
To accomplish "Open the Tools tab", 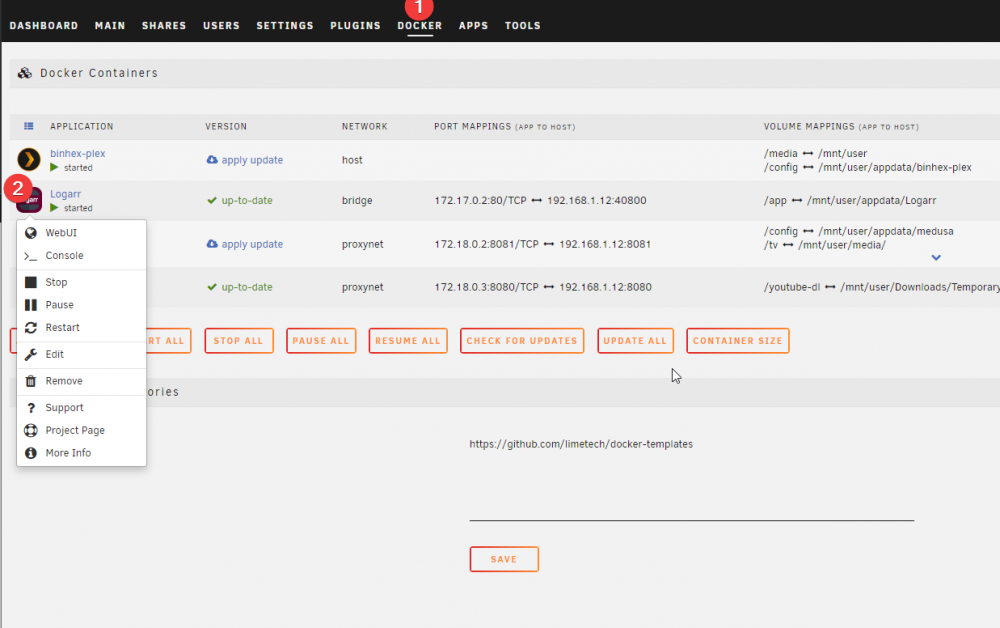I will click(522, 26).
